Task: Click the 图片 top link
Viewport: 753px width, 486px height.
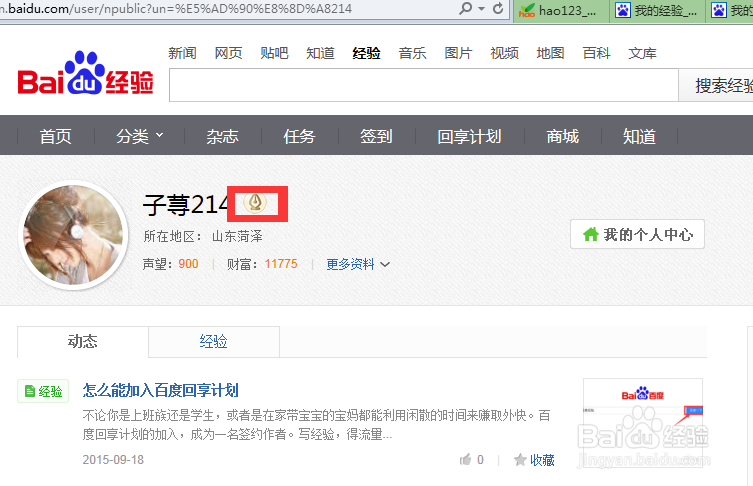Action: click(459, 53)
